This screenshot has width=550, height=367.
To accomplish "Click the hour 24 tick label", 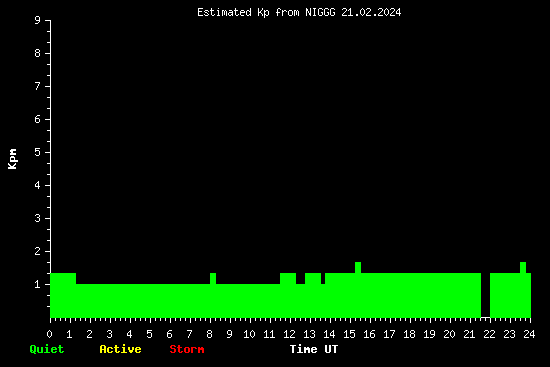I will (x=529, y=334).
